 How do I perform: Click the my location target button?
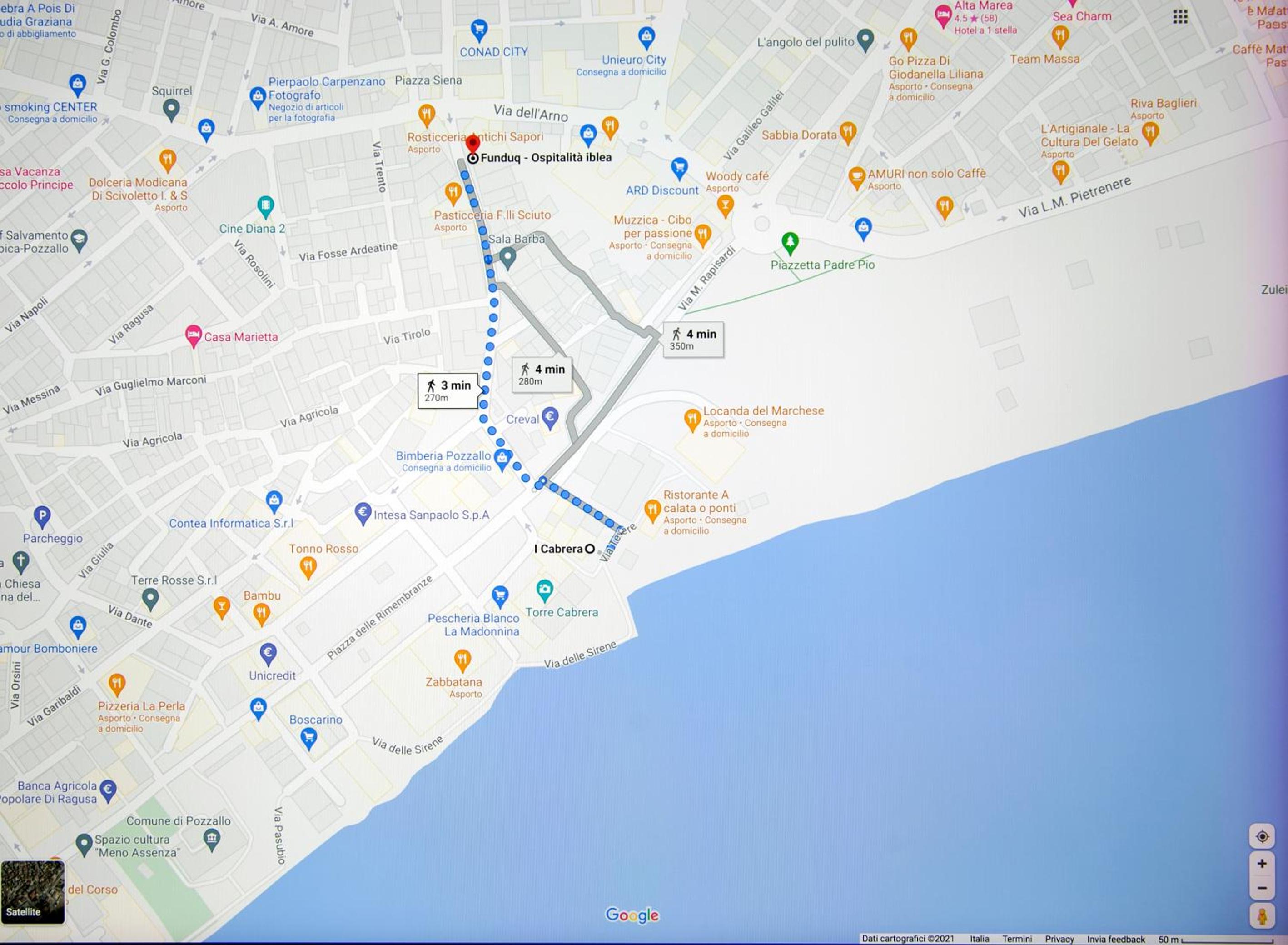pyautogui.click(x=1262, y=837)
